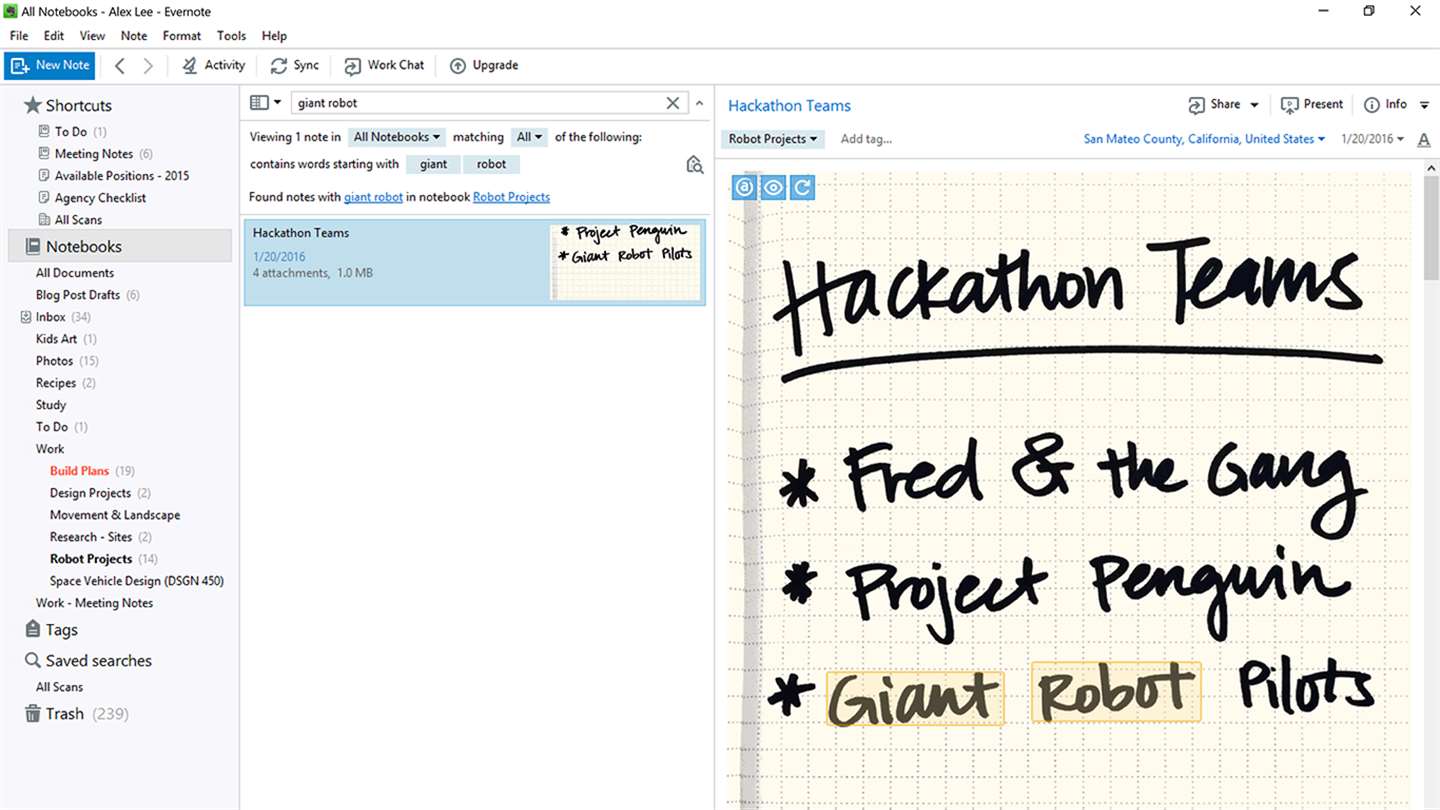Open the Tools menu
This screenshot has height=810, width=1440.
coord(231,35)
